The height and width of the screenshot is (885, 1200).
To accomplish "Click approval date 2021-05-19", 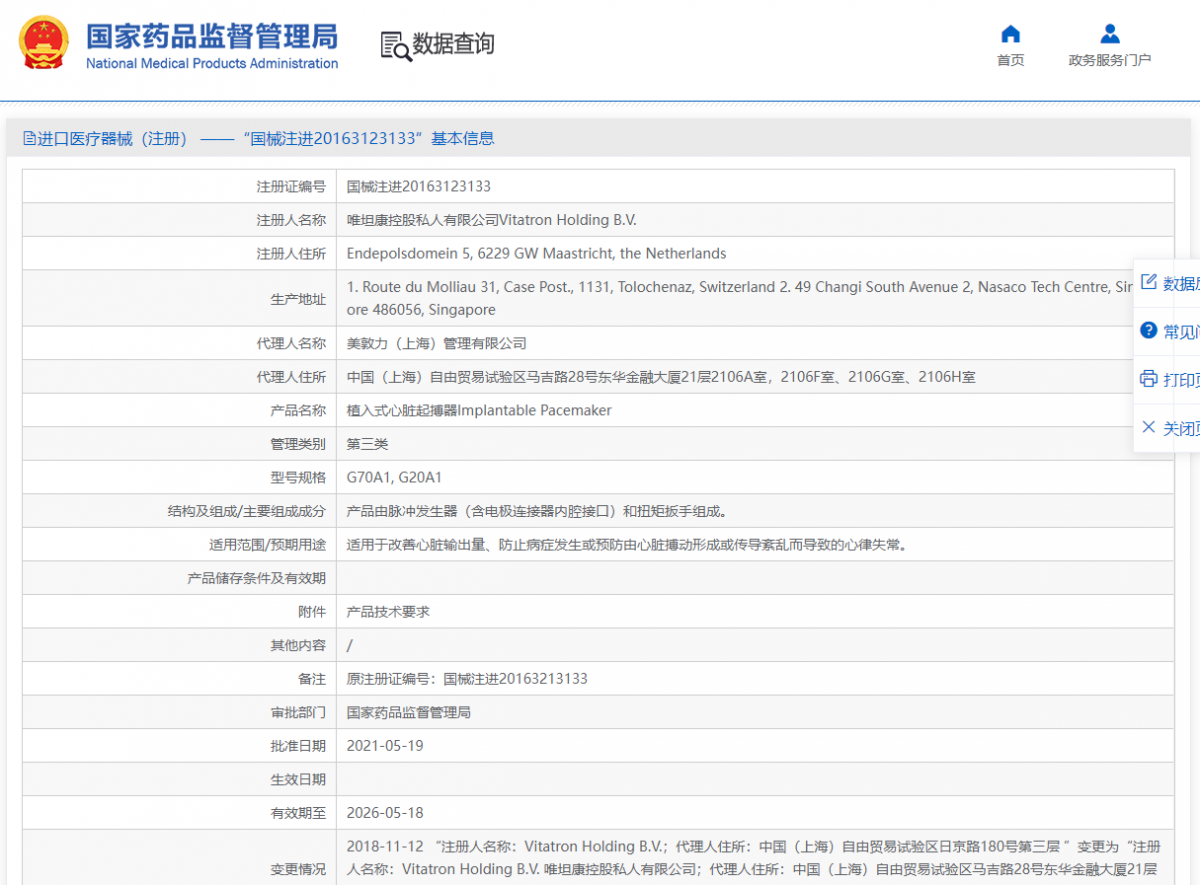I will 385,745.
